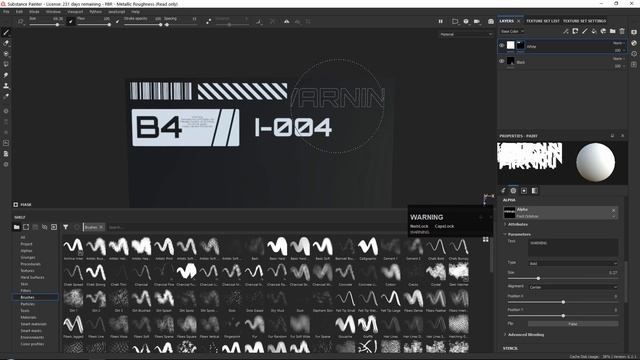Open the Edit menu
Image resolution: width=640 pixels, height=360 pixels.
pos(20,12)
